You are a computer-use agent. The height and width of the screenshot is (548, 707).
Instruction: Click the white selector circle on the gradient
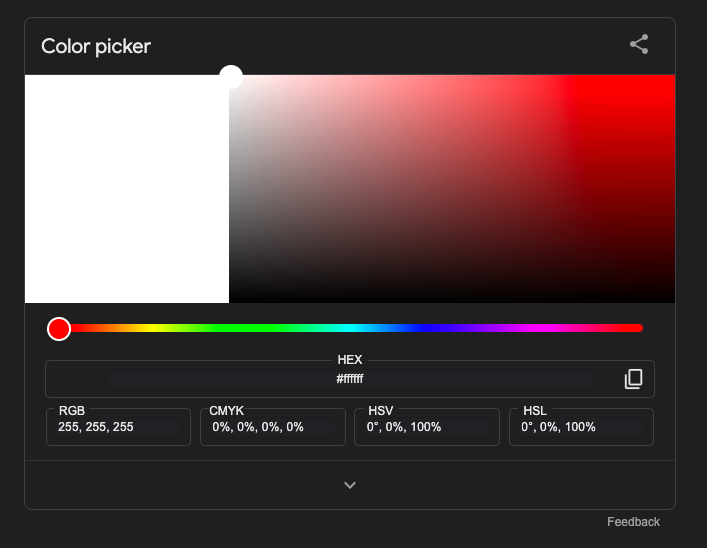231,77
